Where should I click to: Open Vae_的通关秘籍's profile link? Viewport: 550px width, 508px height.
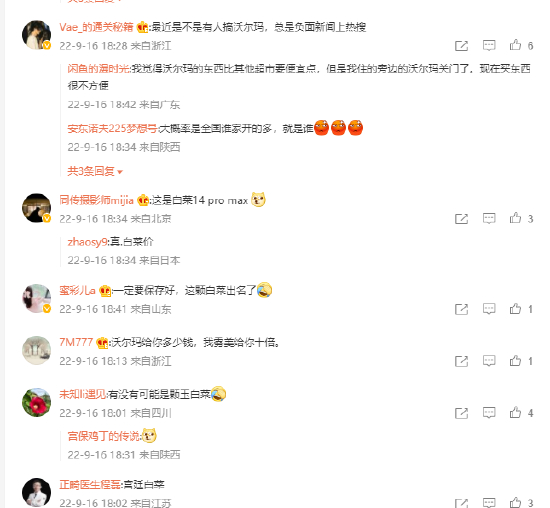[x=96, y=27]
